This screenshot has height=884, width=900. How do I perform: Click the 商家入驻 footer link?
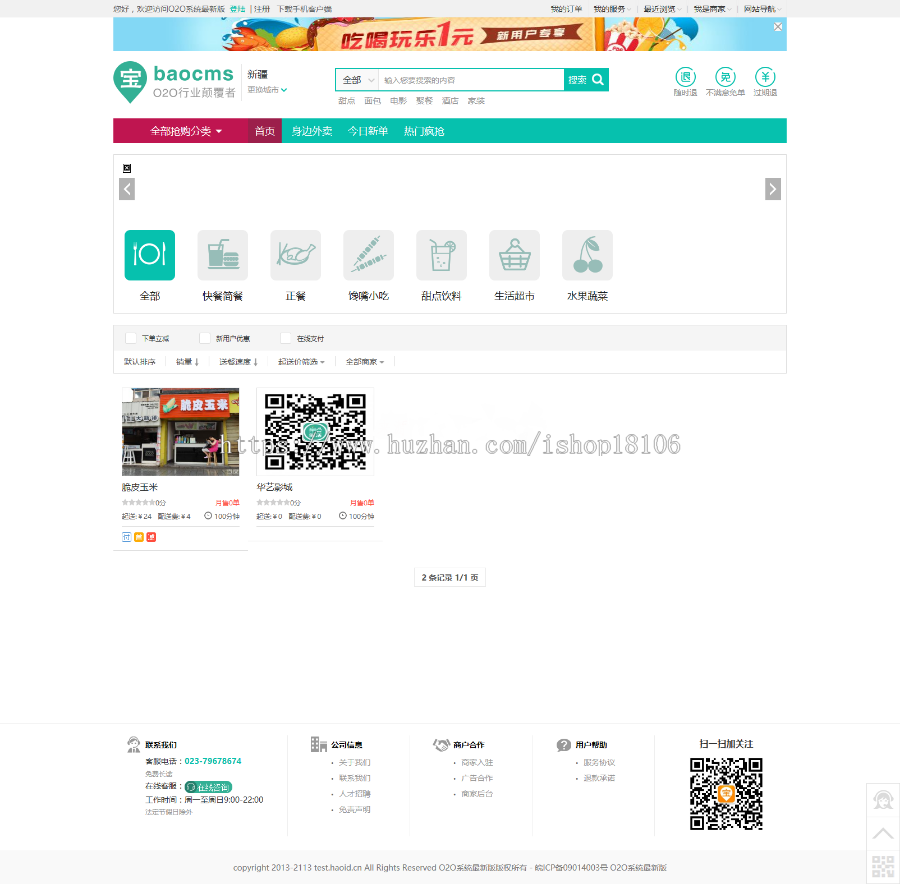477,762
